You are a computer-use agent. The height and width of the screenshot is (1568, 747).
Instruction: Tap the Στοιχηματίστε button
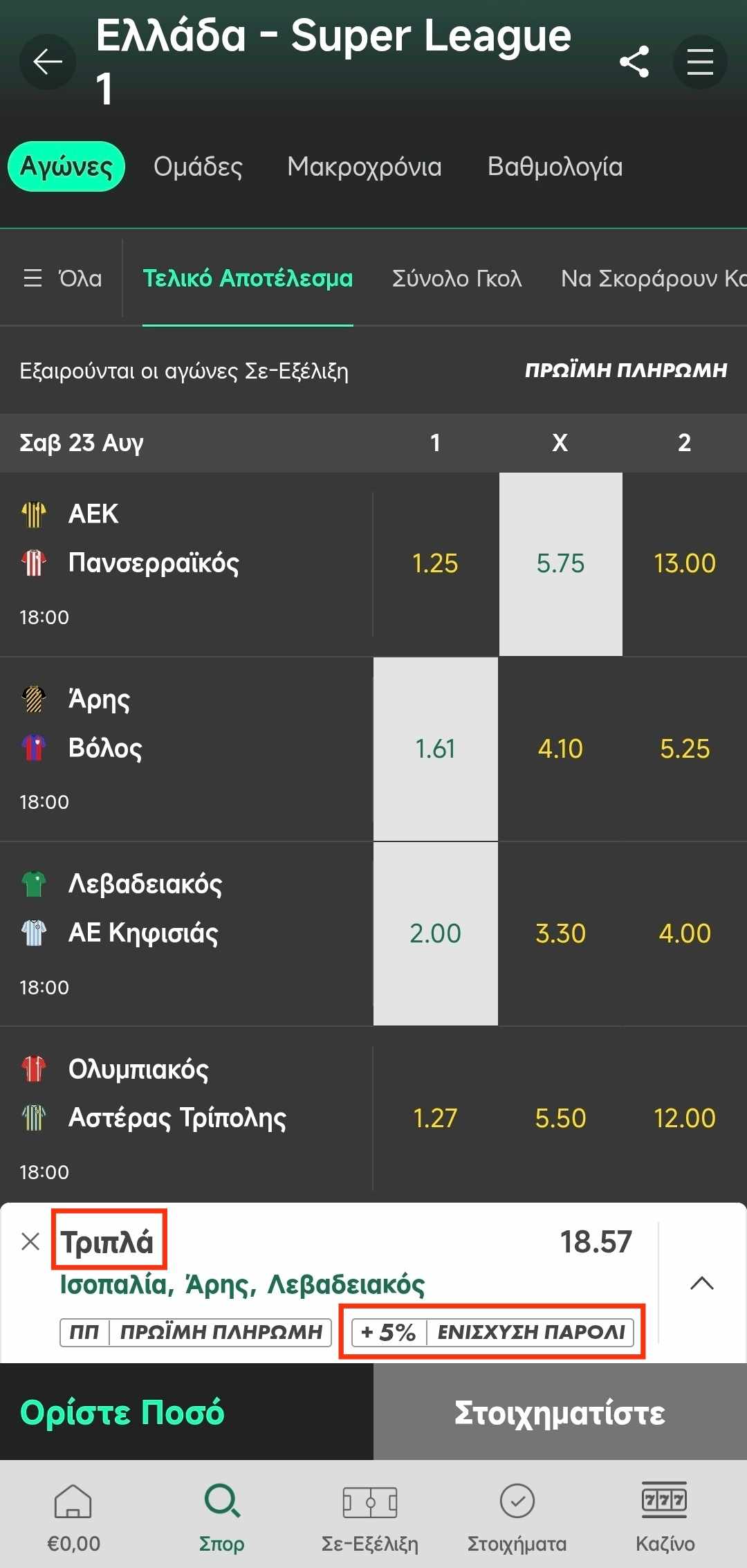click(x=560, y=1412)
